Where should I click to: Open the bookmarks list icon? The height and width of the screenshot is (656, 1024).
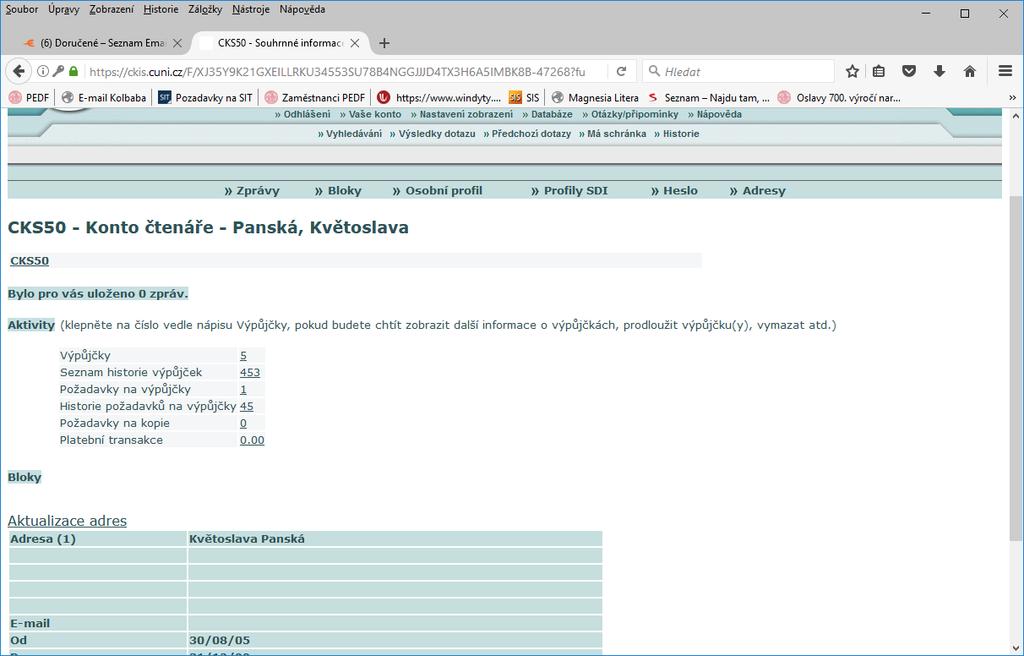coord(879,71)
